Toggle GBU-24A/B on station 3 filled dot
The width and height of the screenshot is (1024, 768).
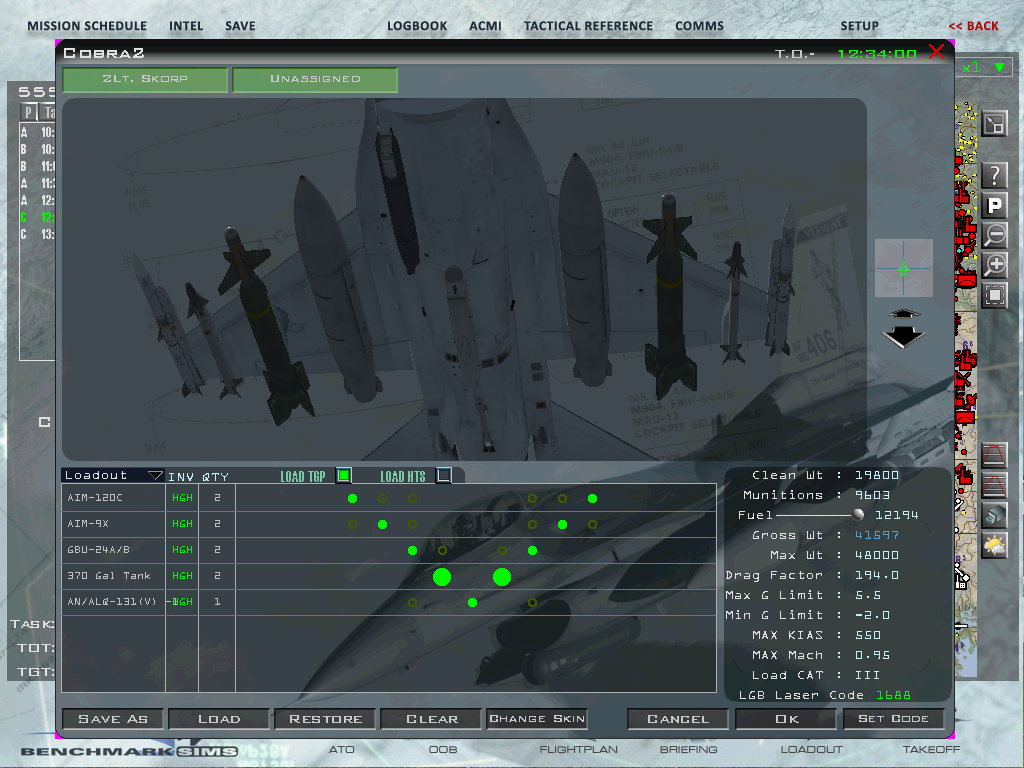click(x=412, y=551)
